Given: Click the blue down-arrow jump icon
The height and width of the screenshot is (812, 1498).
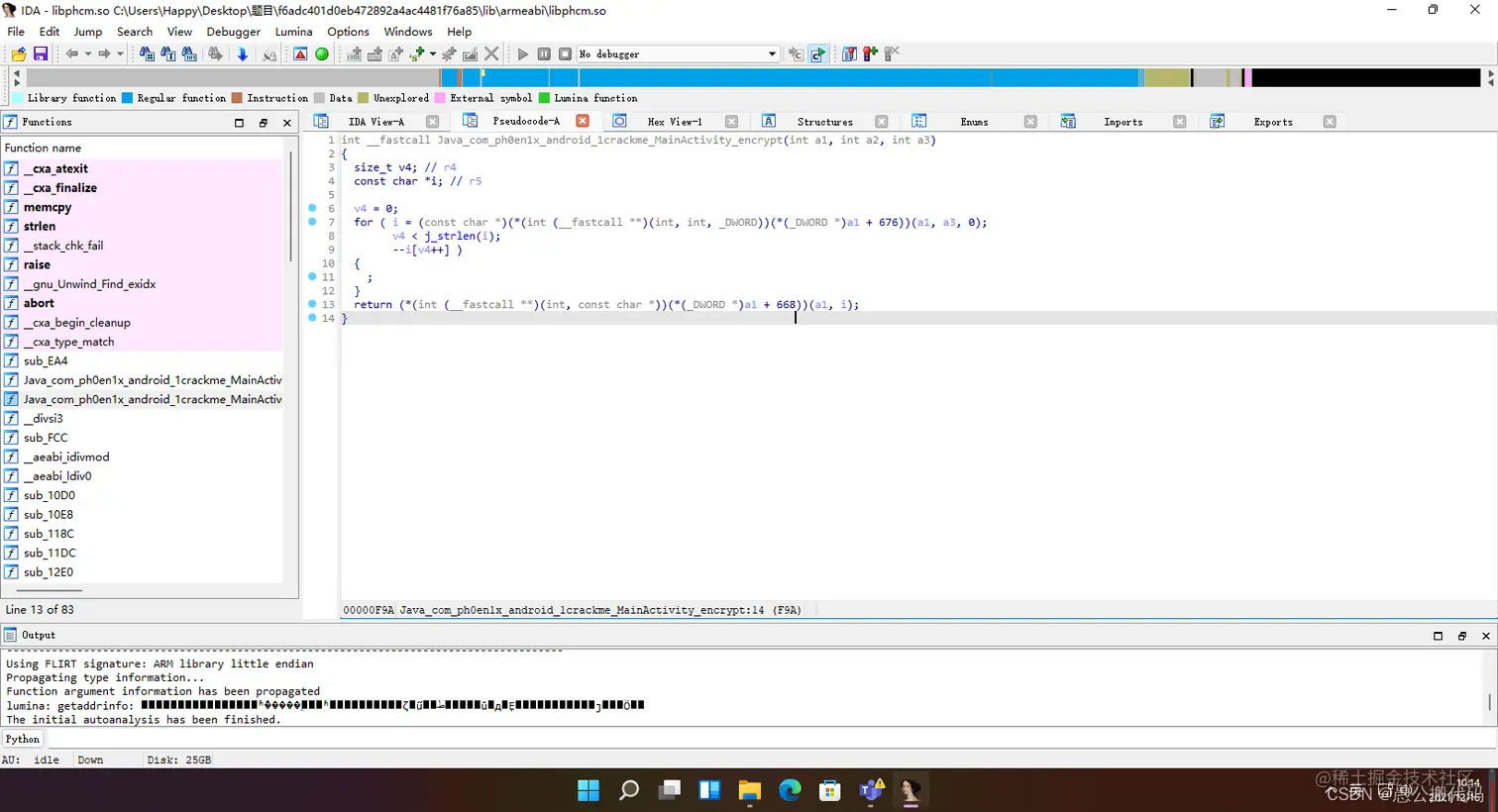Looking at the screenshot, I should (x=242, y=54).
